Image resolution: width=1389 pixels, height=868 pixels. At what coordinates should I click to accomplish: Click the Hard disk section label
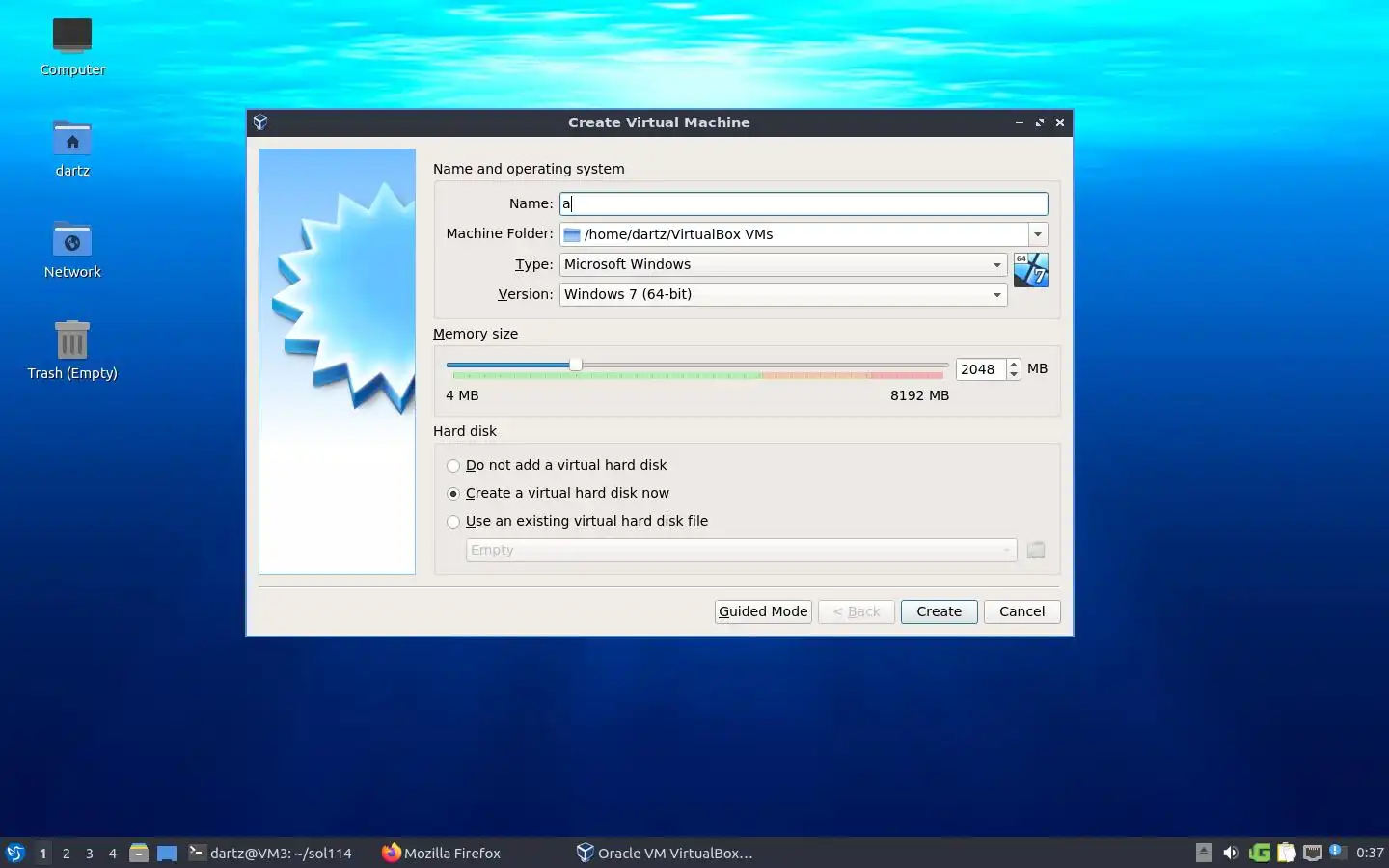click(x=465, y=431)
